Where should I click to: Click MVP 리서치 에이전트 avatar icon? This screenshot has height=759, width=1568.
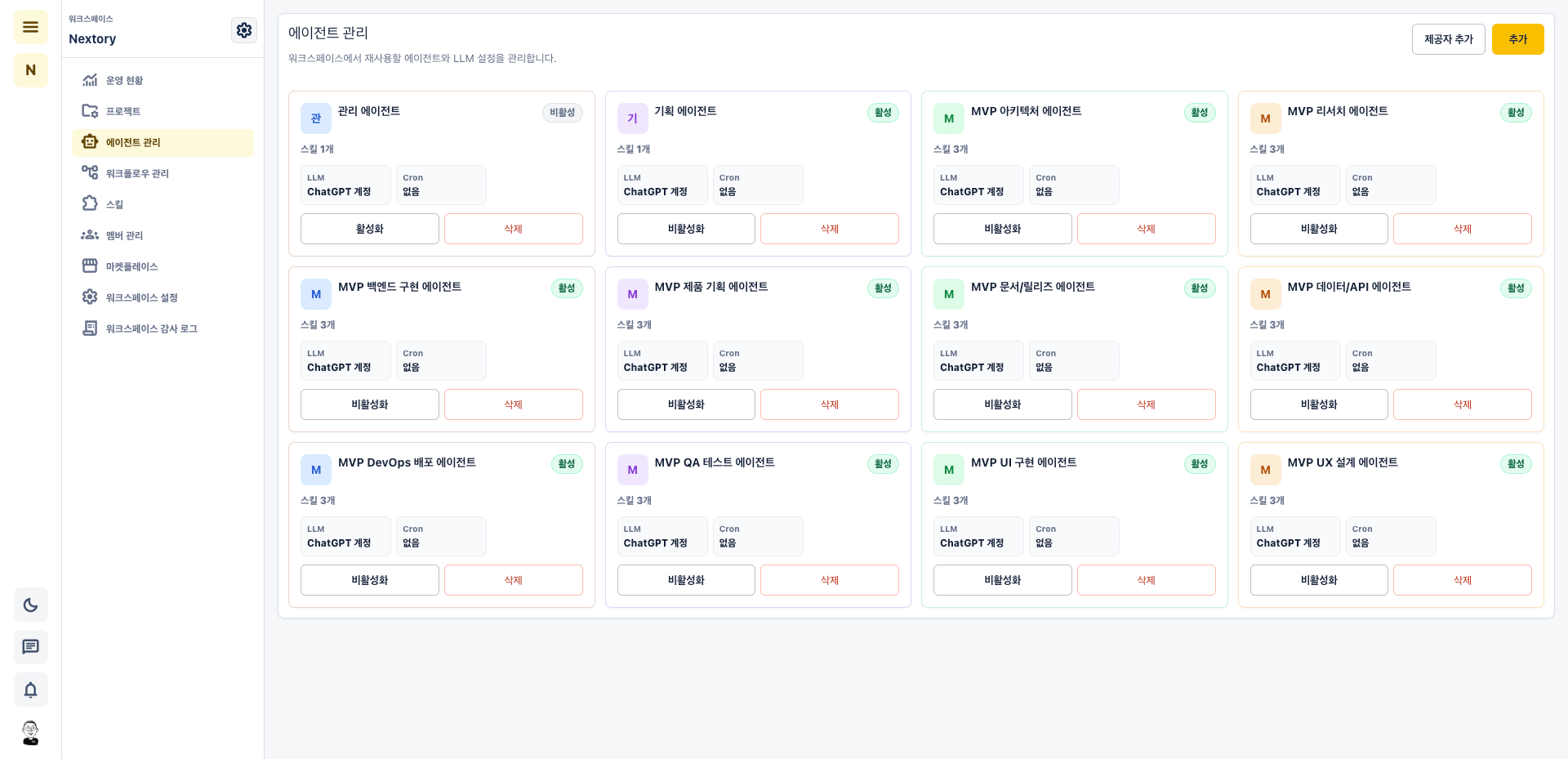click(x=1265, y=118)
